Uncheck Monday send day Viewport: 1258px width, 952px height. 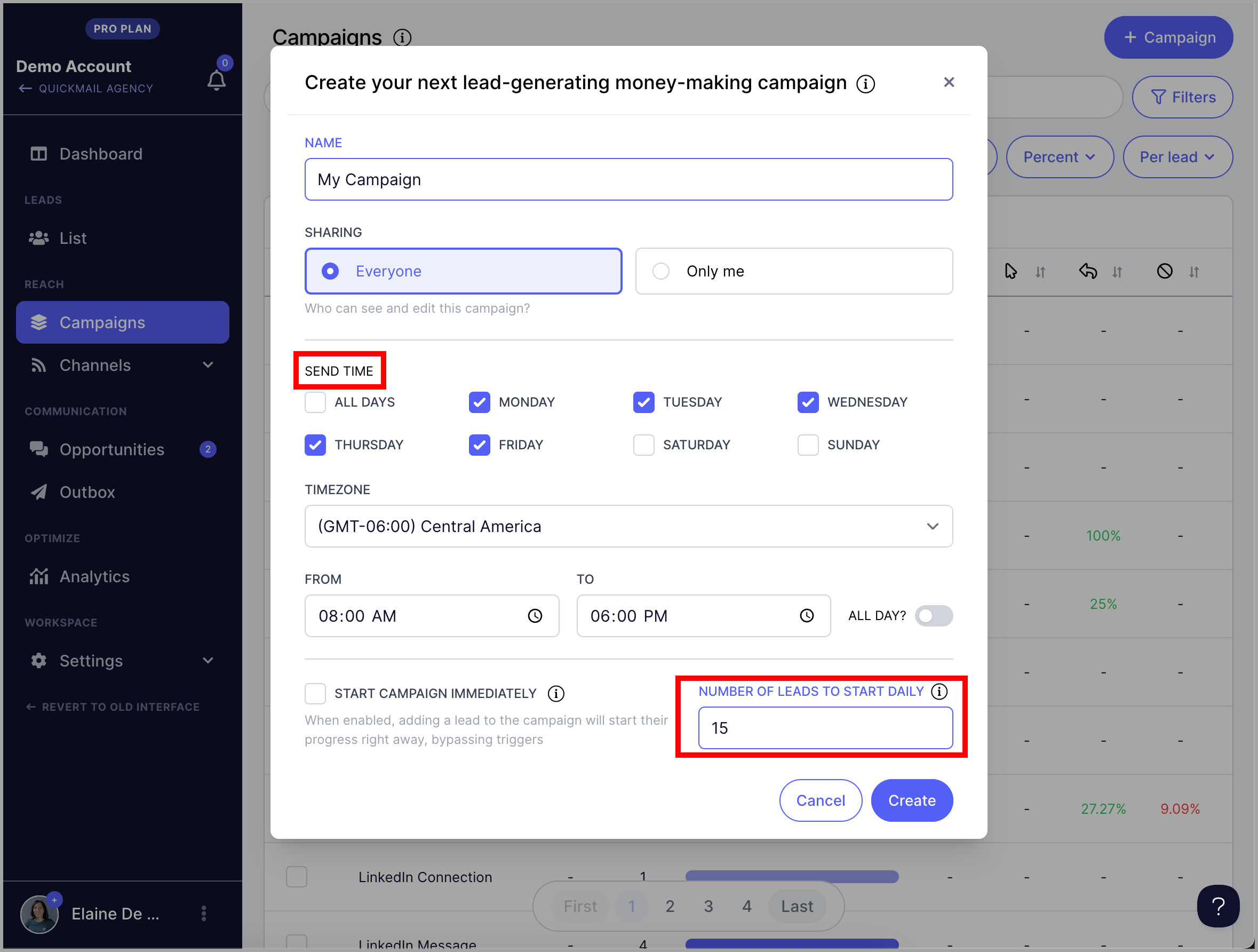(x=480, y=402)
